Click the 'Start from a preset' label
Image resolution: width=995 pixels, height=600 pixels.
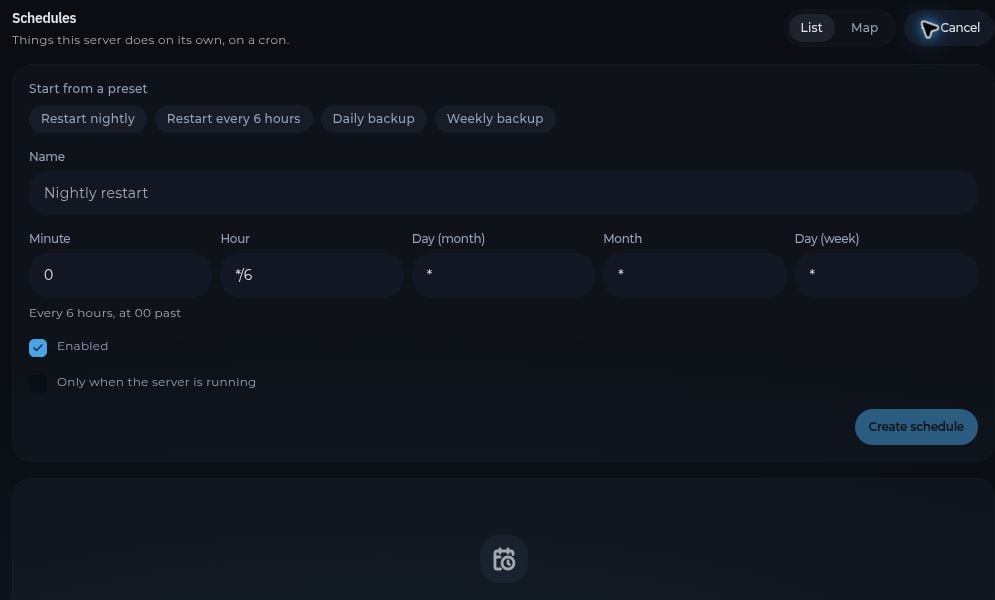click(88, 89)
